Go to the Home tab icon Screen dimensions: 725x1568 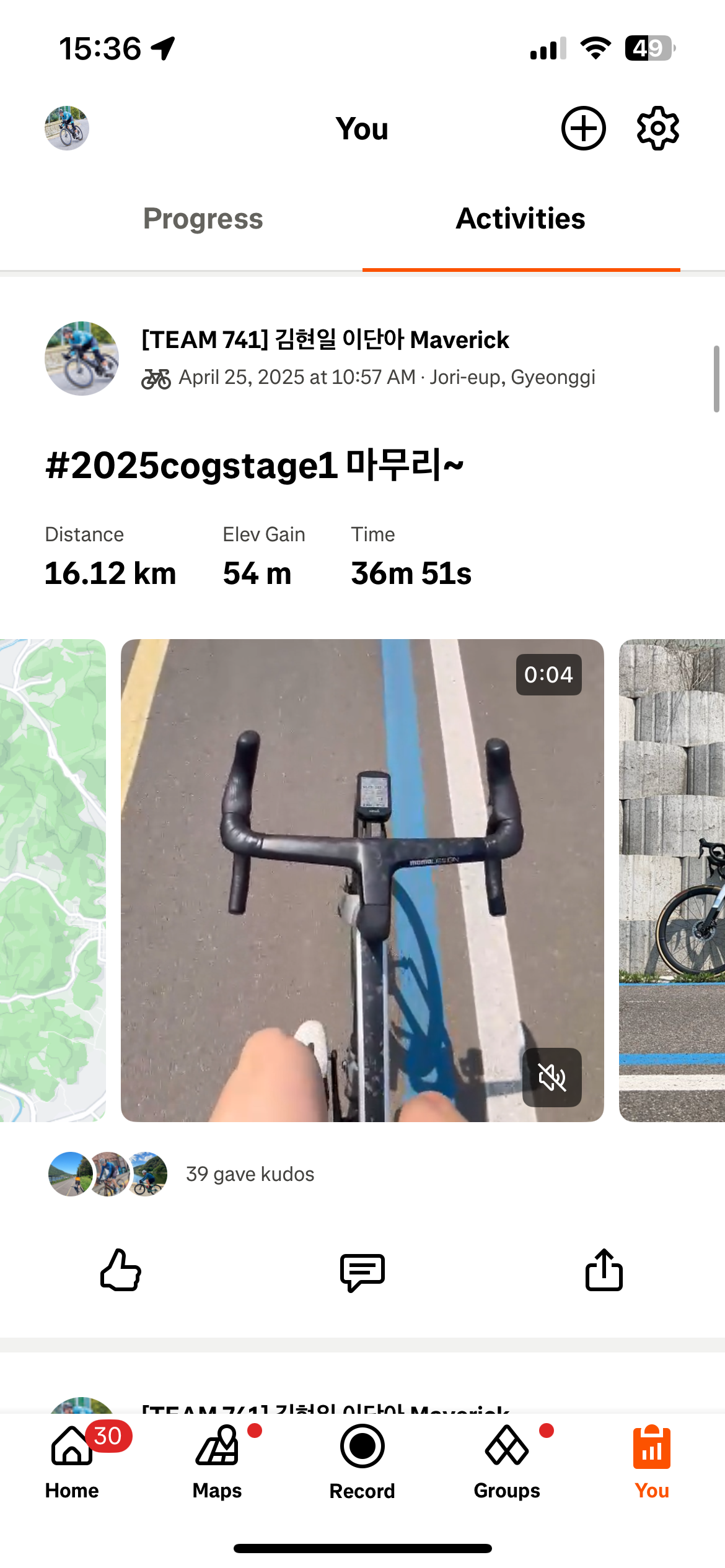coord(72,1462)
